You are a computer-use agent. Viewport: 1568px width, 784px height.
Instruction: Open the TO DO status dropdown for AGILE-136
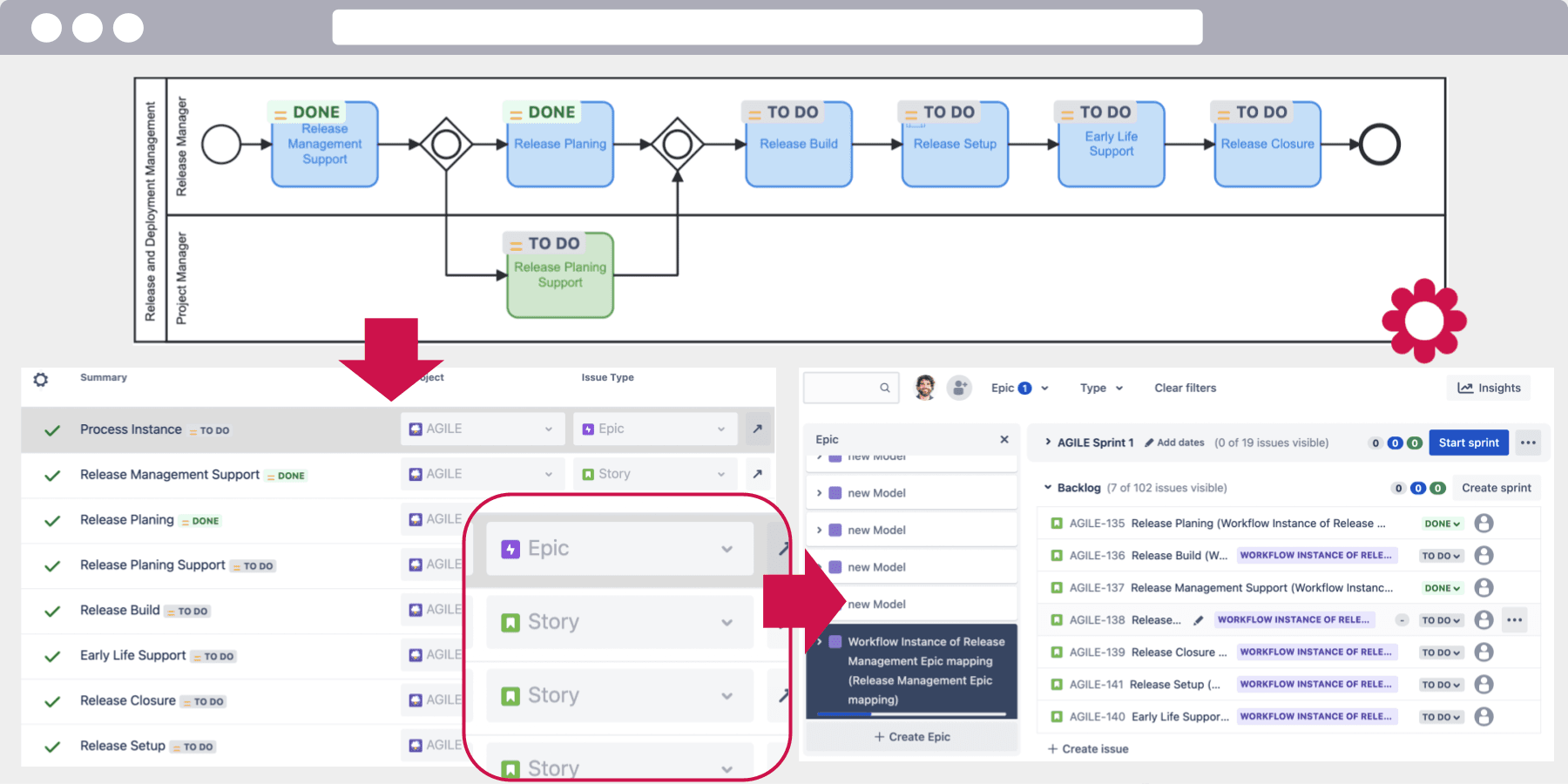tap(1441, 556)
